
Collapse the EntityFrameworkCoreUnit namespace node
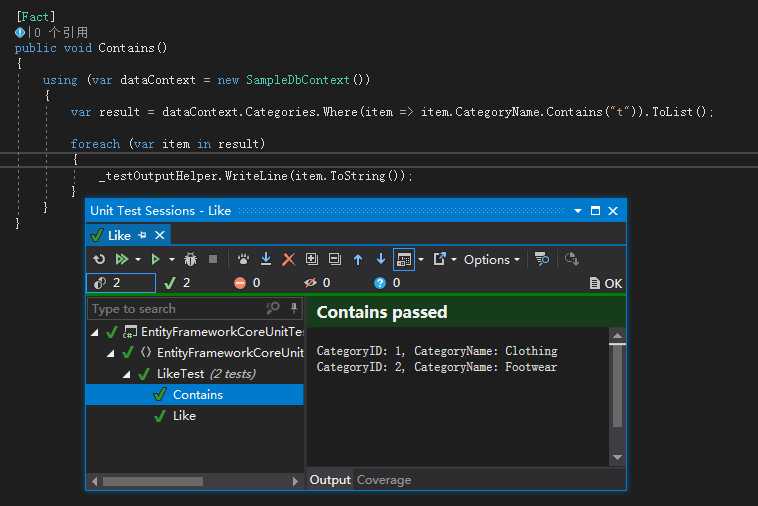pyautogui.click(x=111, y=353)
